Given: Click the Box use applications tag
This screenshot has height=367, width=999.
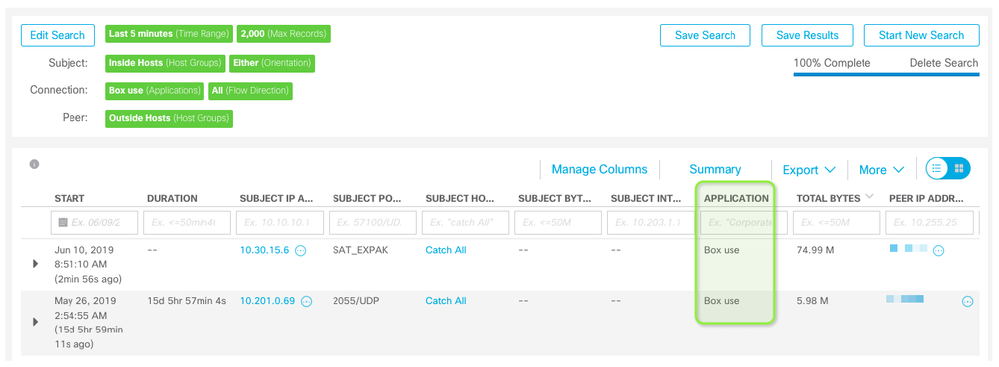Looking at the screenshot, I should (x=154, y=90).
